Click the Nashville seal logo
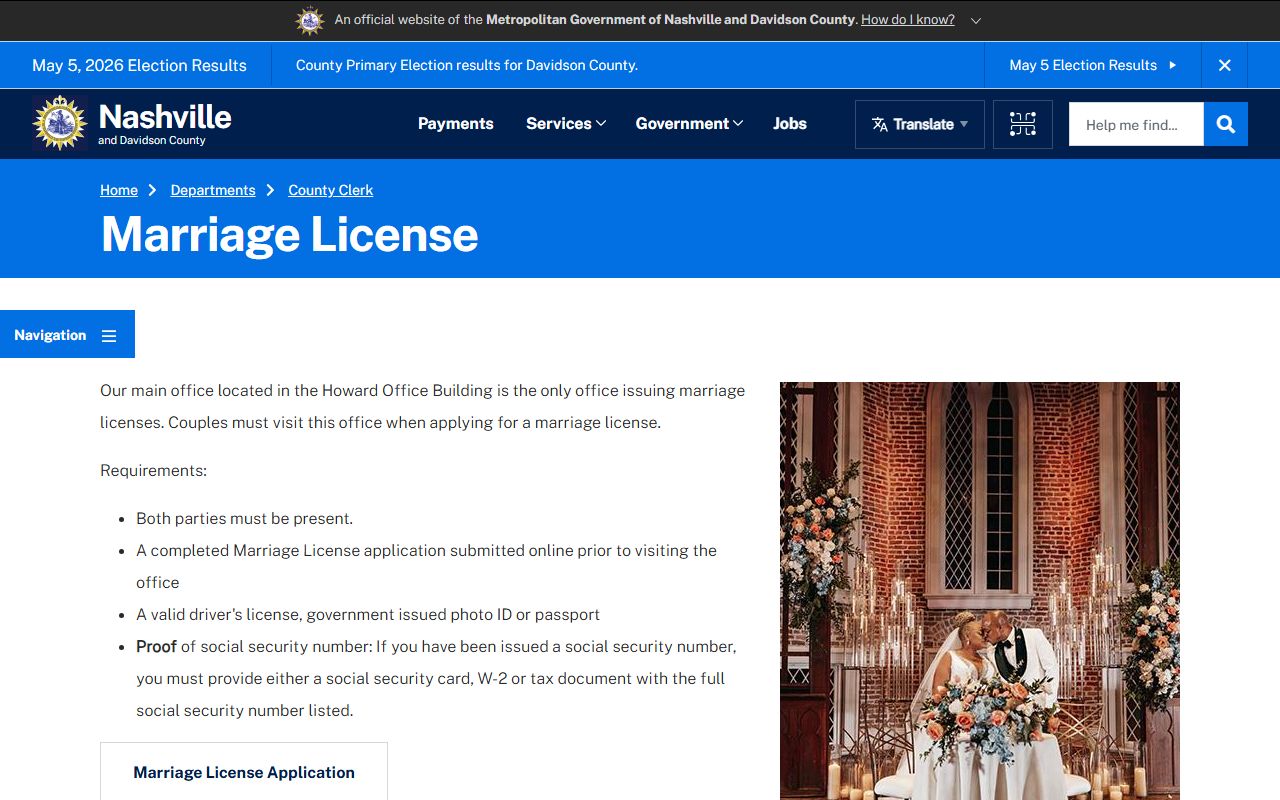1280x800 pixels. pyautogui.click(x=60, y=123)
